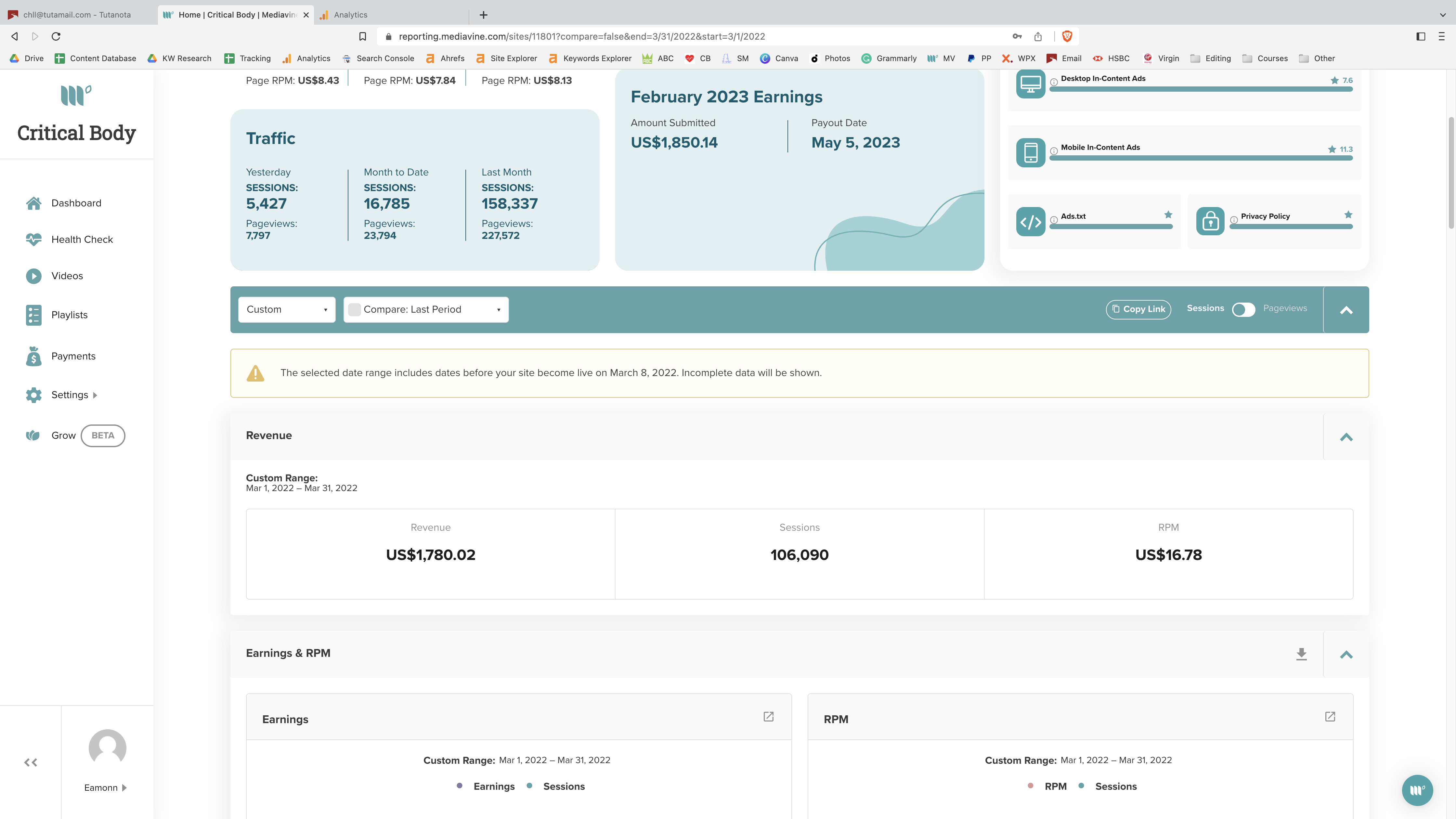Viewport: 1456px width, 819px height.
Task: Check the Compare checkbox
Action: 354,310
